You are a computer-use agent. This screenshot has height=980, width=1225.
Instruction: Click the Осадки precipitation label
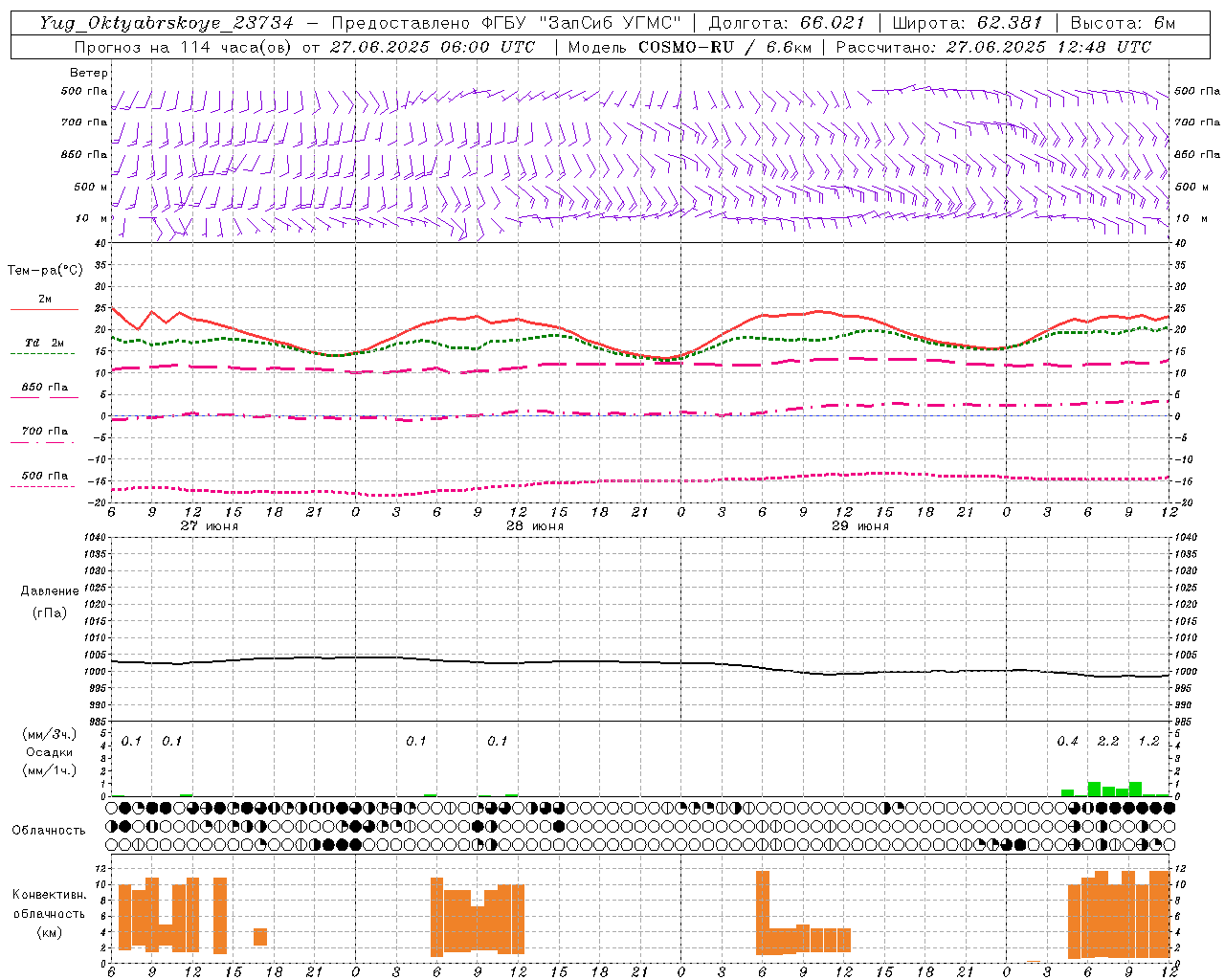click(49, 752)
